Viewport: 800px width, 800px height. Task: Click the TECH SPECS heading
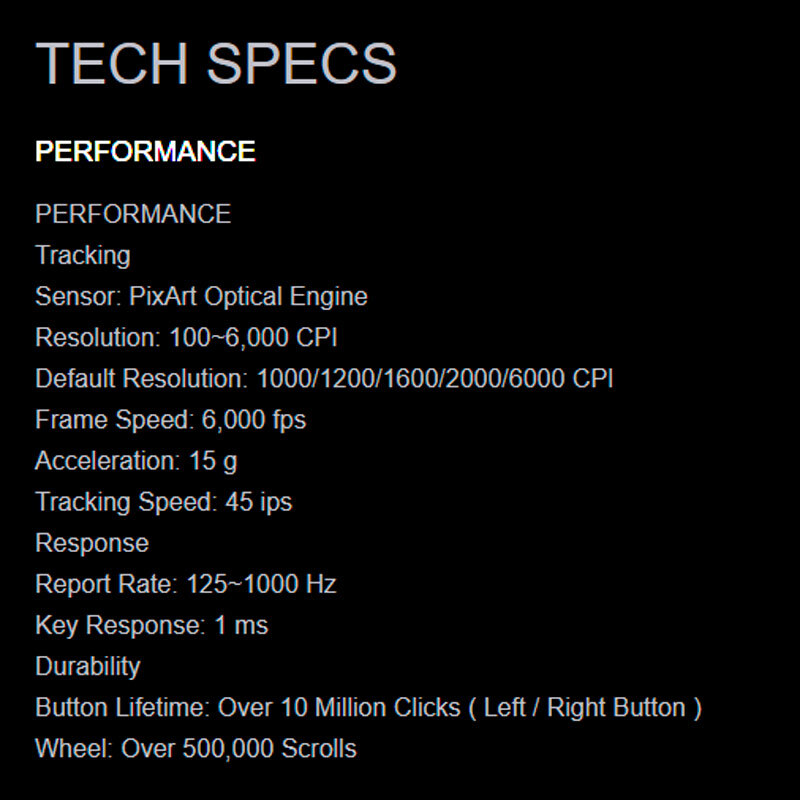click(216, 63)
